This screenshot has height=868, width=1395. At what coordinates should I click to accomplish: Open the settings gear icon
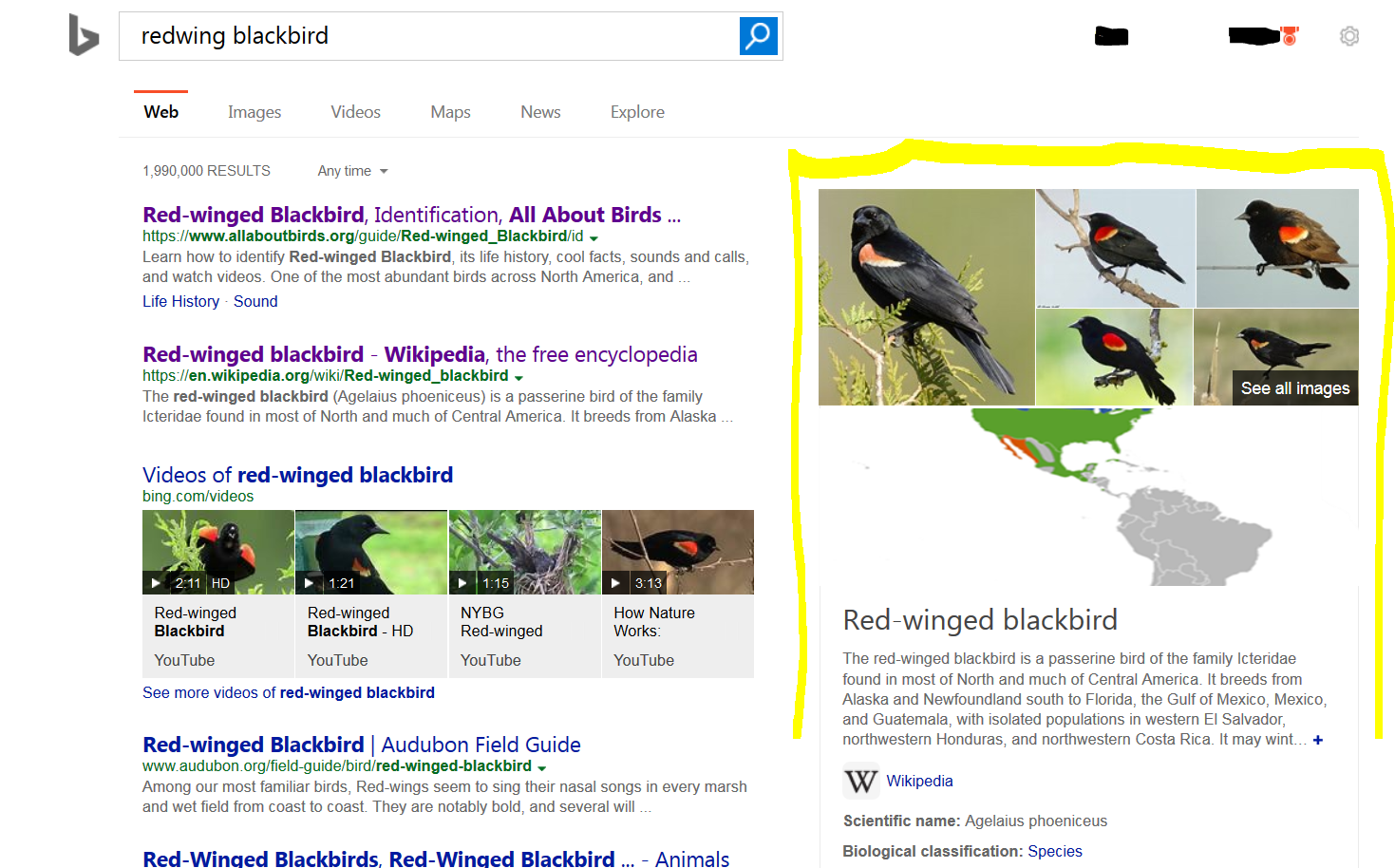click(x=1348, y=36)
